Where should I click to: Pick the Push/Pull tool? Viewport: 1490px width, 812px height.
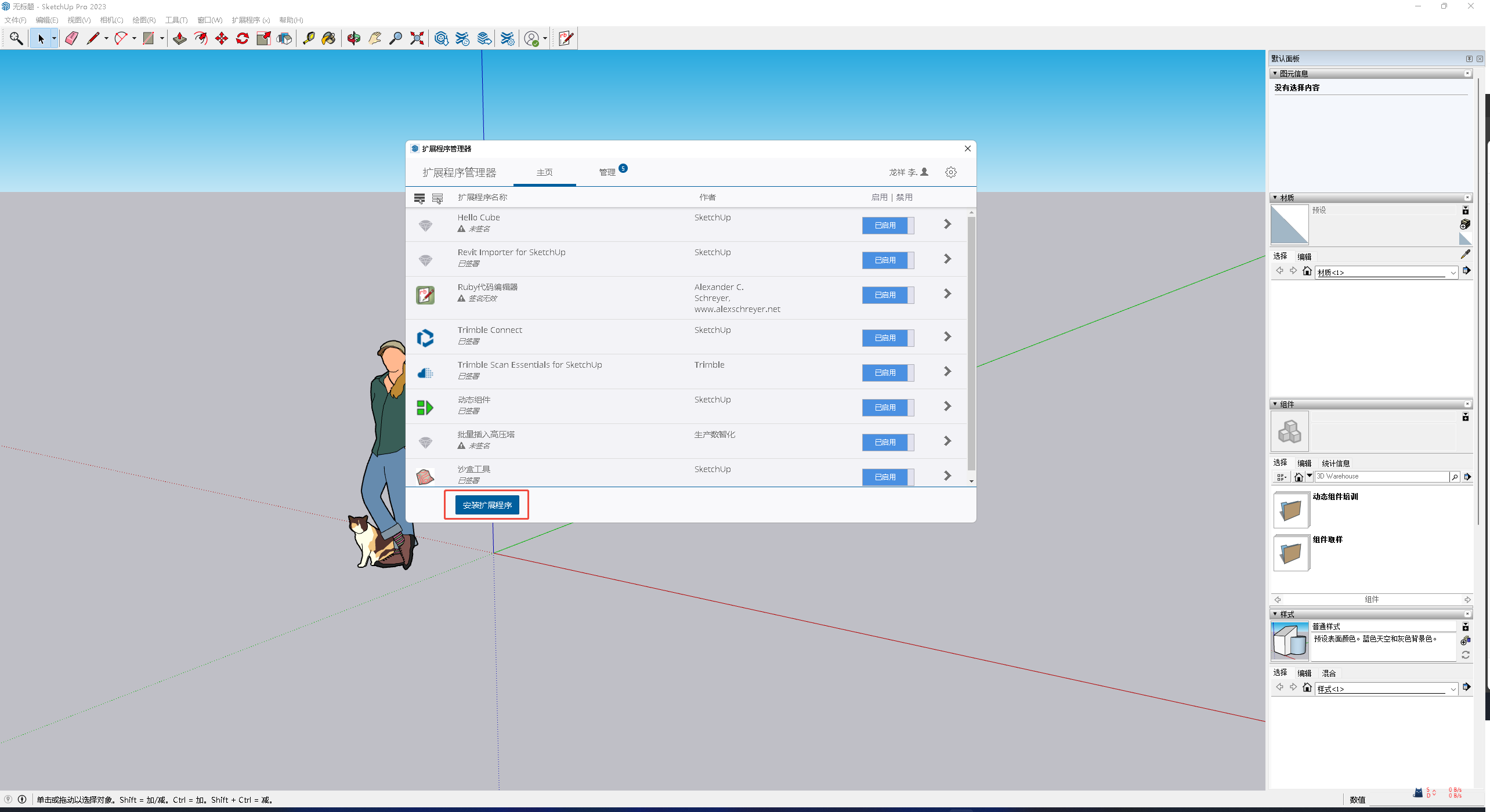(180, 38)
